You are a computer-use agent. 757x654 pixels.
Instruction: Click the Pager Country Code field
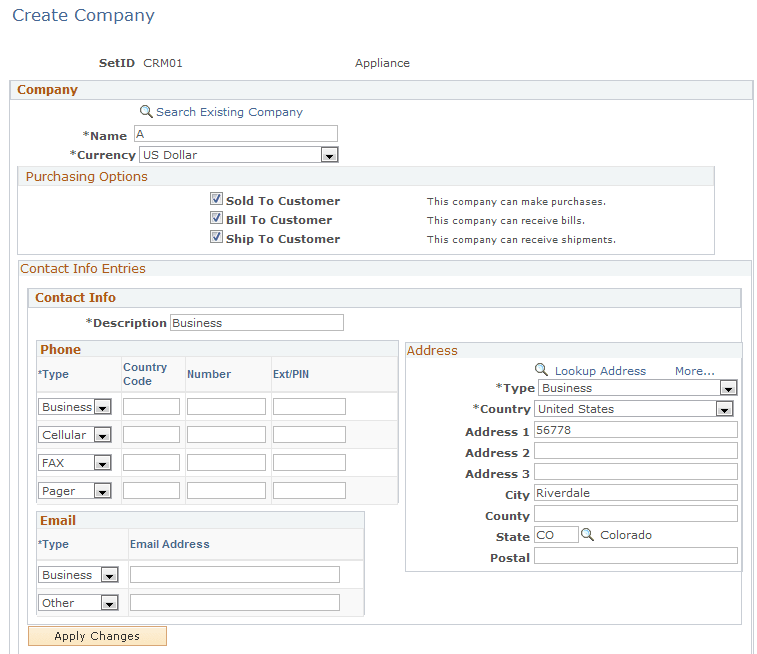pyautogui.click(x=151, y=490)
